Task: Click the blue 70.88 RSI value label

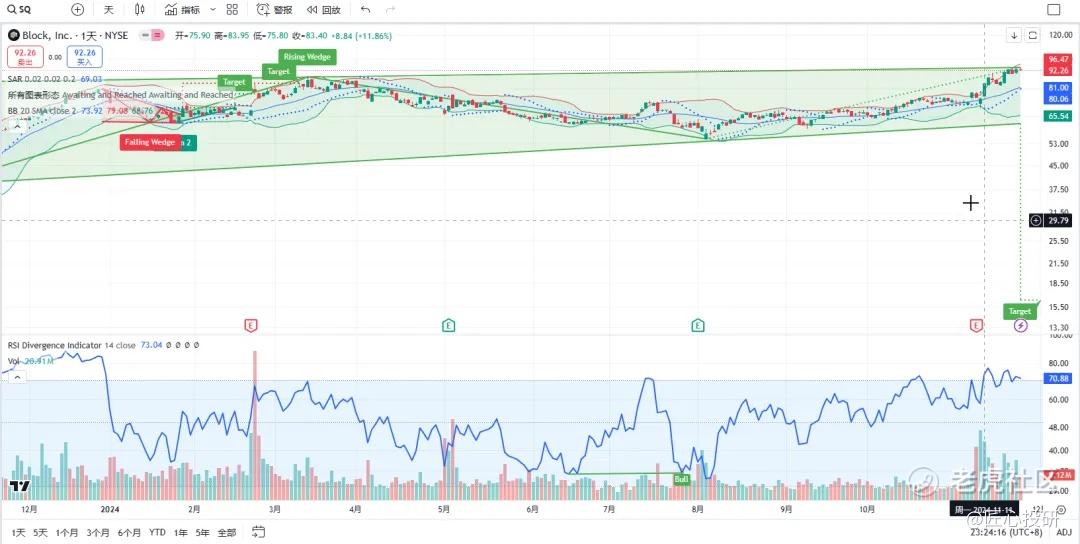Action: click(1057, 378)
